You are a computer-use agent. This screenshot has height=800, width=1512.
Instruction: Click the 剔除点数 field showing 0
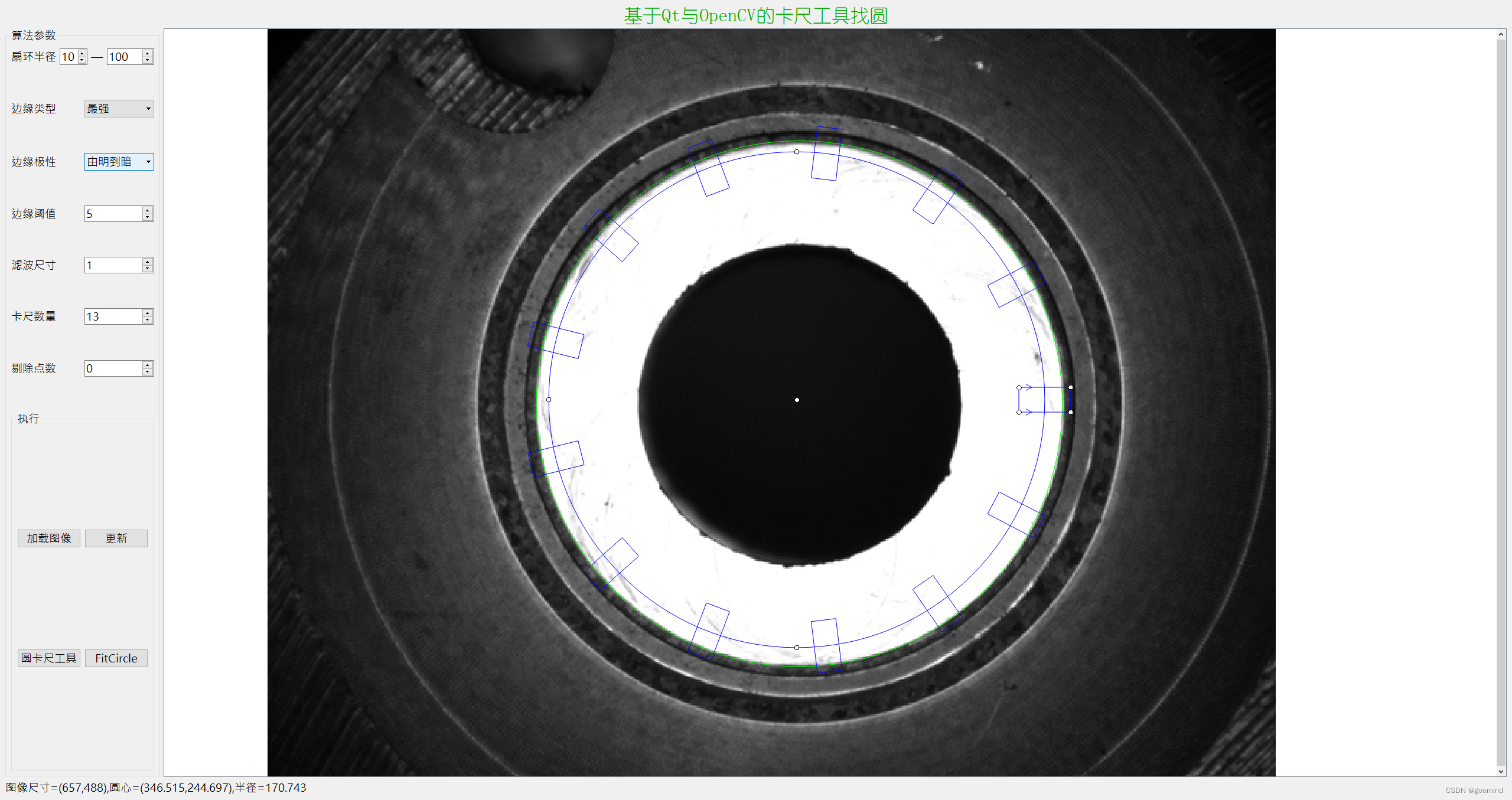coord(113,368)
